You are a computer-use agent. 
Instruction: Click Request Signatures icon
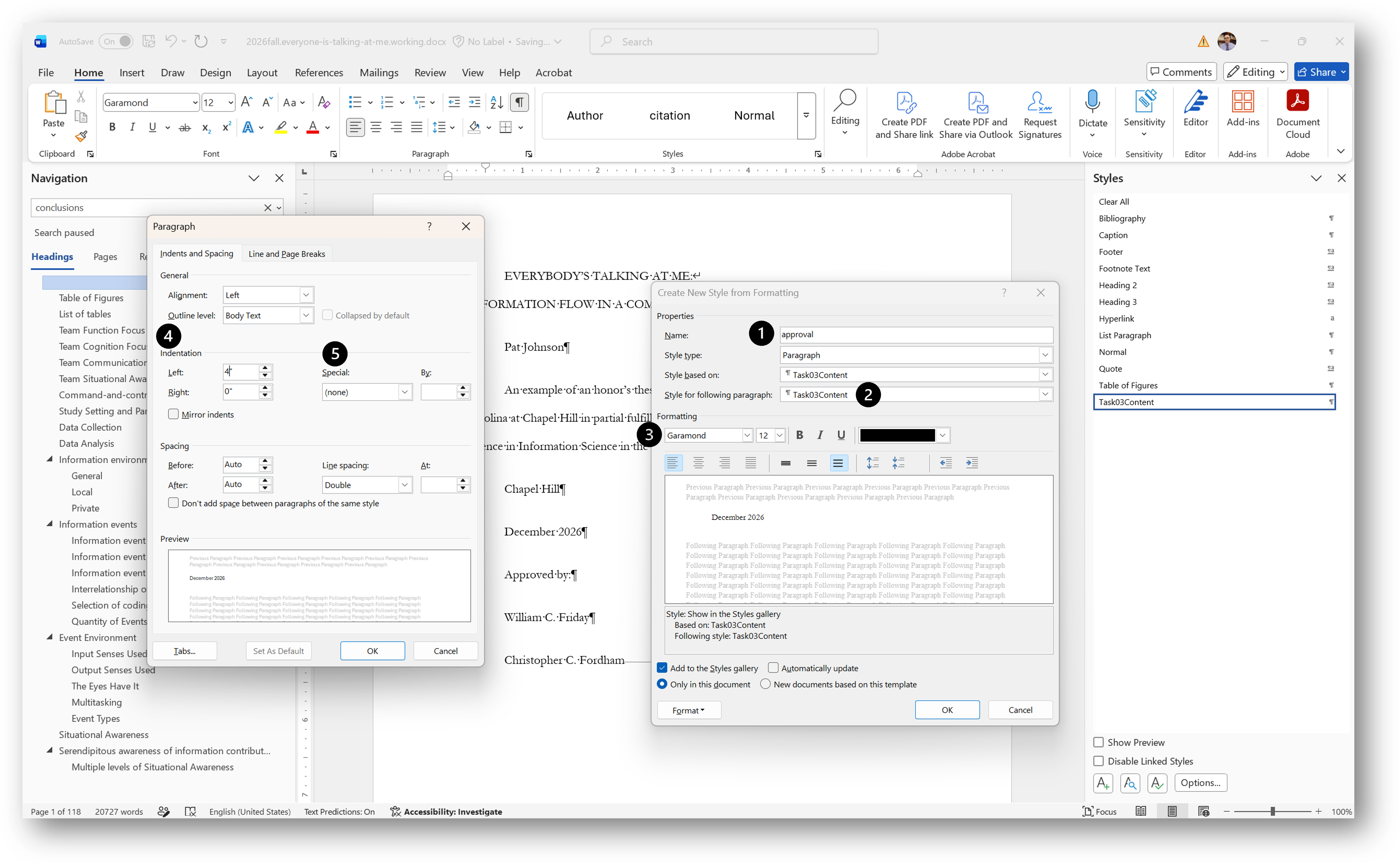(1039, 115)
